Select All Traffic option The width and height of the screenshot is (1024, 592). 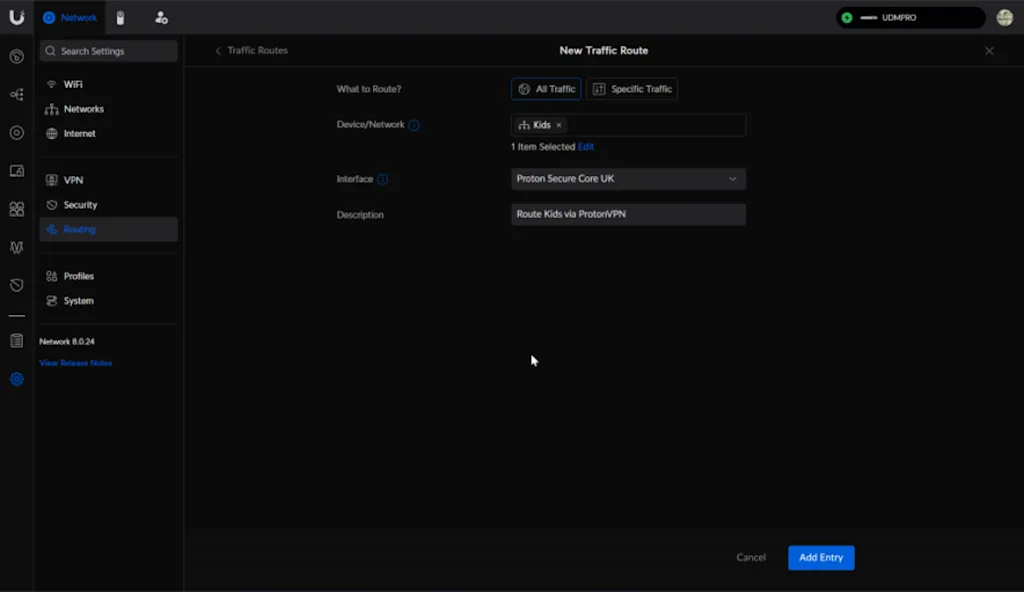(546, 89)
